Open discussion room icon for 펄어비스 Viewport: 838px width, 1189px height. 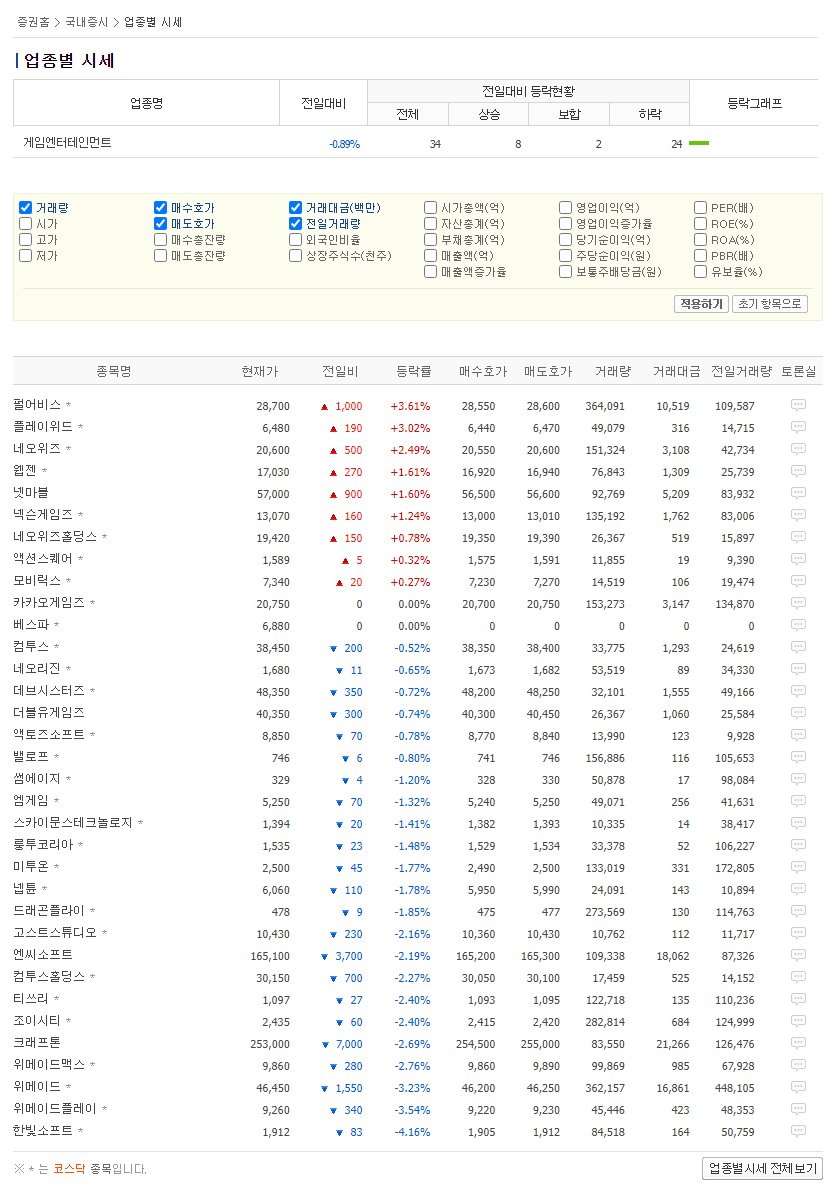pos(798,405)
